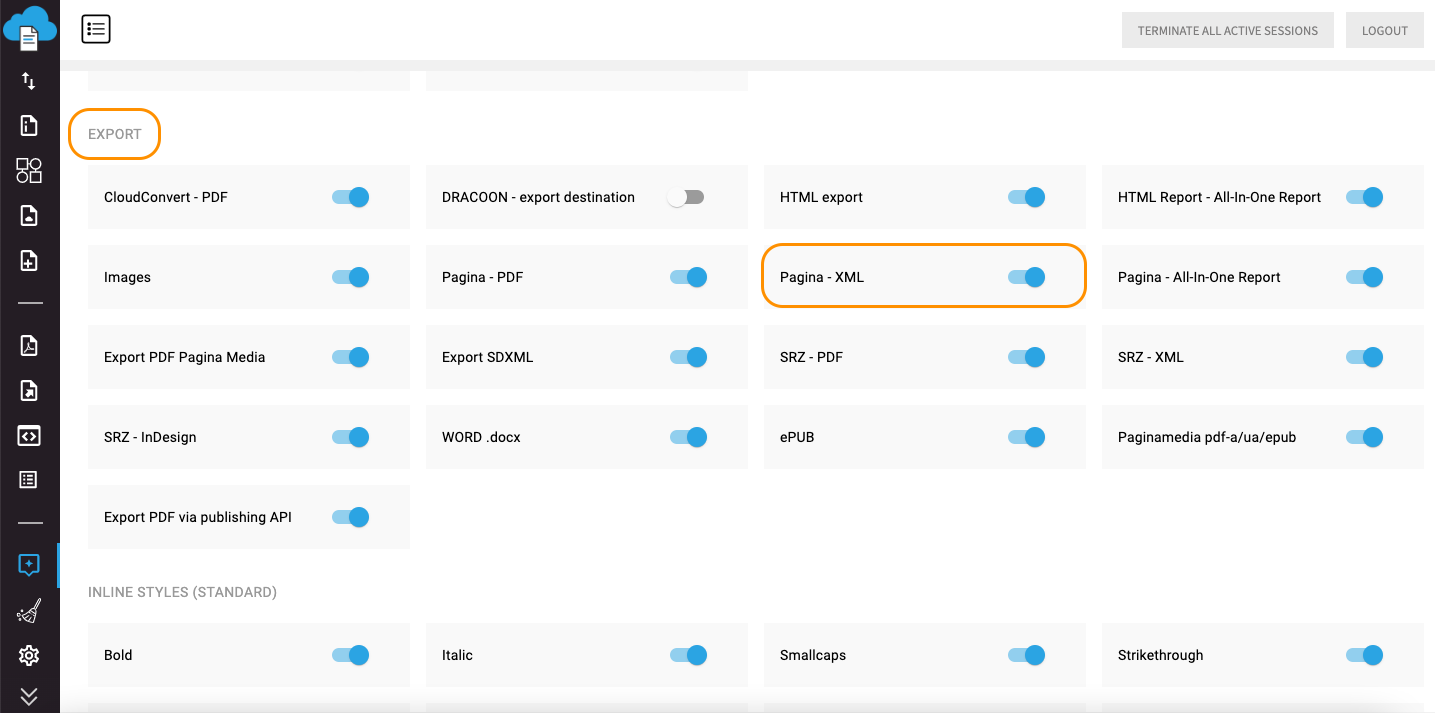Image resolution: width=1435 pixels, height=713 pixels.
Task: Disable the CloudConvert - PDF toggle
Action: [351, 197]
